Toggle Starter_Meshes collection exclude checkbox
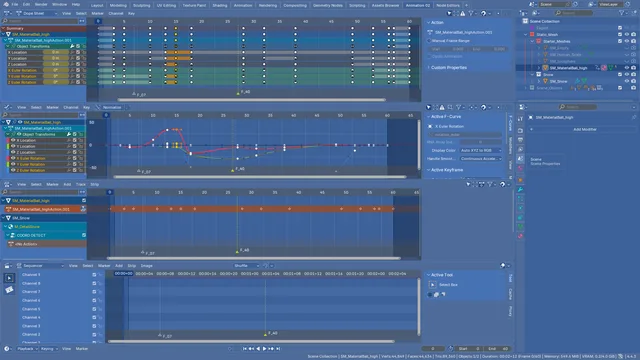Viewport: 640px width, 360px height. click(x=620, y=41)
